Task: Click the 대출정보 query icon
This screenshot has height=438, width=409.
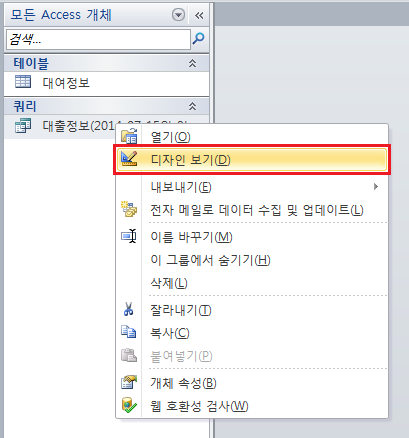Action: (23, 125)
